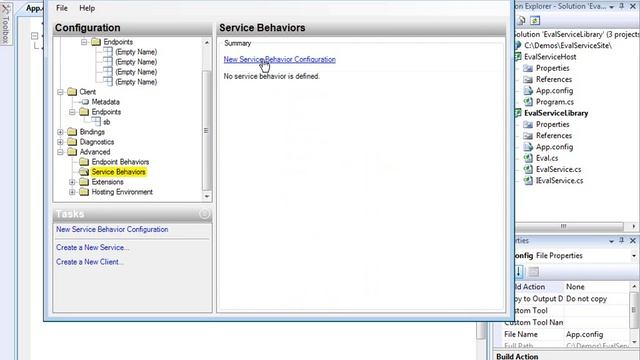Viewport: 640px width, 360px height.
Task: Open Properties panel object selector dropdown
Action: pos(634,256)
